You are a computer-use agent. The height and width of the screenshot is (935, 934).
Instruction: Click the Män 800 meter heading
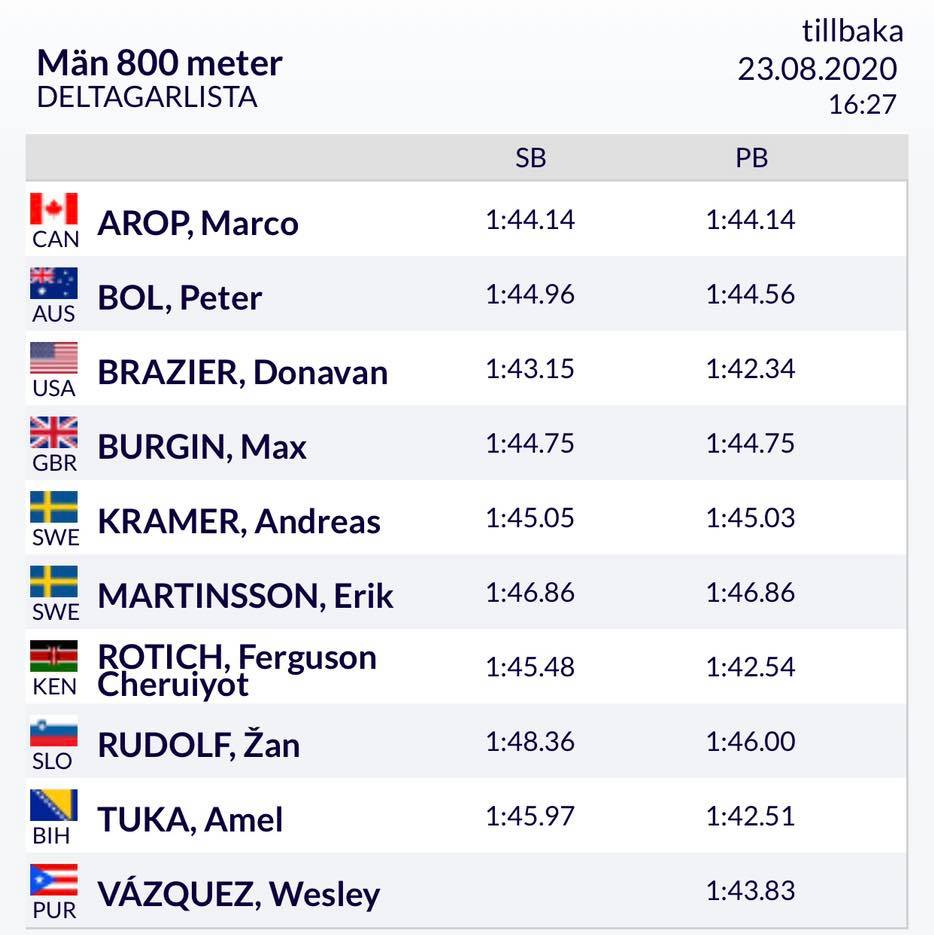point(160,63)
